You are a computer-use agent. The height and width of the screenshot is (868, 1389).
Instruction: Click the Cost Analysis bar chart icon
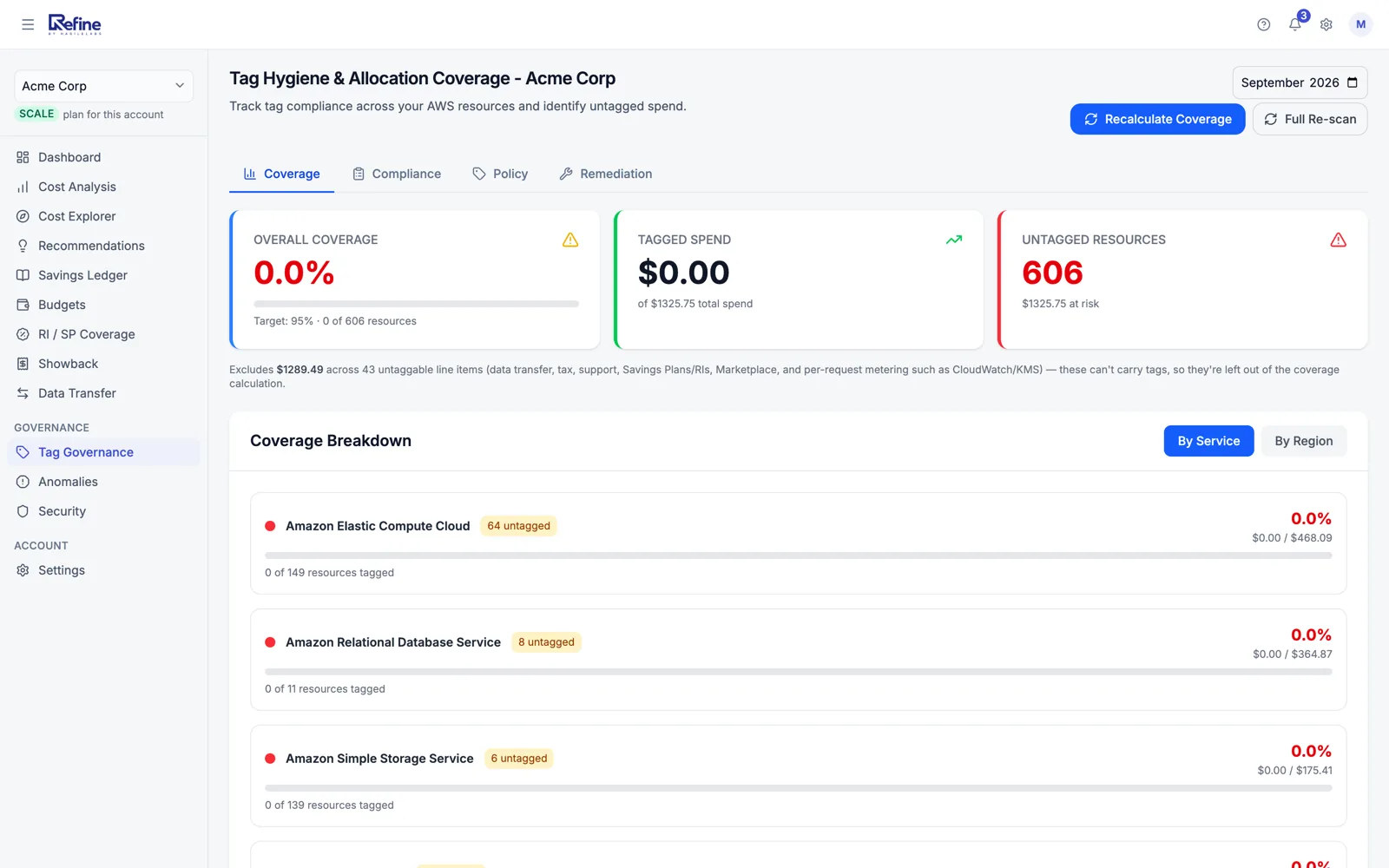click(23, 187)
